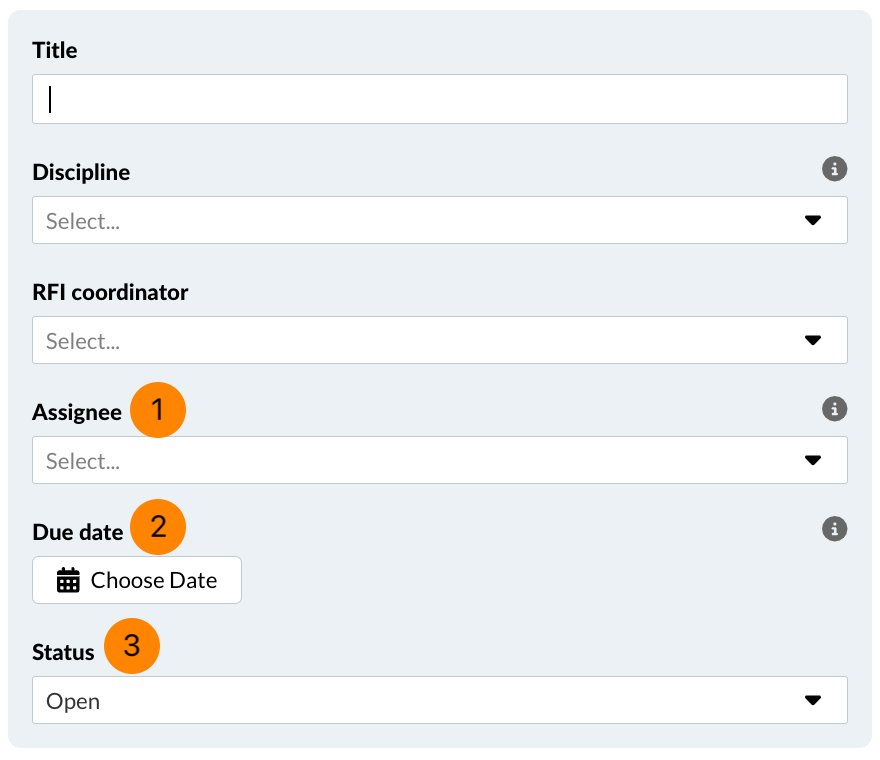The height and width of the screenshot is (760, 880).
Task: Click the Discipline Select... placeholder
Action: [x=83, y=221]
